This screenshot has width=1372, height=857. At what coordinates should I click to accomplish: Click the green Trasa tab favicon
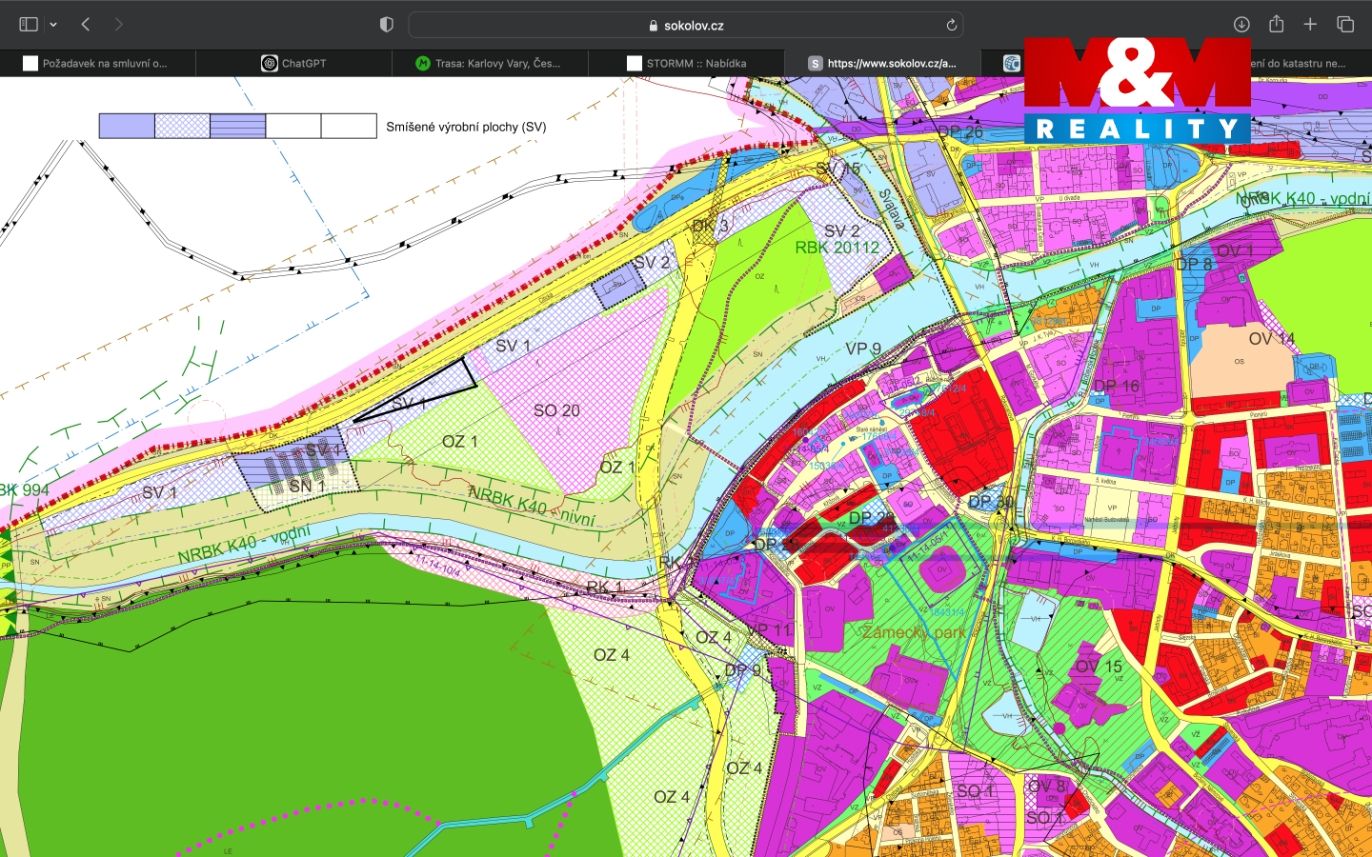(423, 63)
